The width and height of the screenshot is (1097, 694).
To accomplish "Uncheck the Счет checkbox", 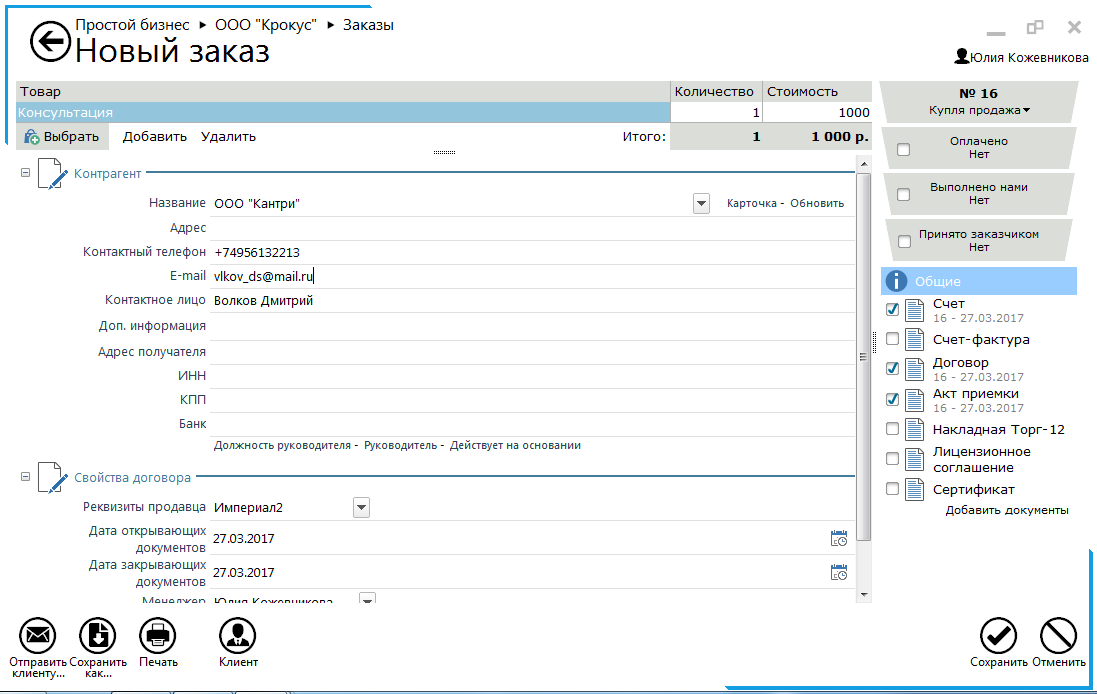I will 892,309.
